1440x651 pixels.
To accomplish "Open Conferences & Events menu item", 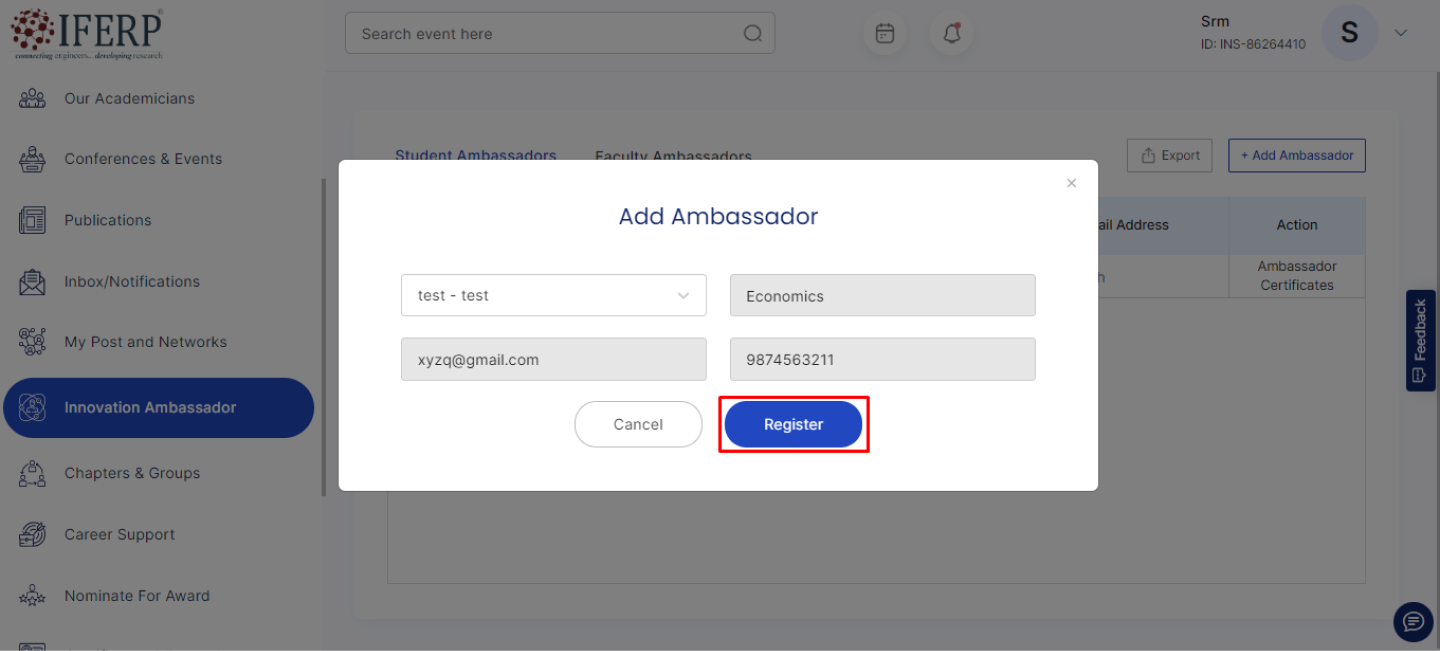I will (x=143, y=159).
